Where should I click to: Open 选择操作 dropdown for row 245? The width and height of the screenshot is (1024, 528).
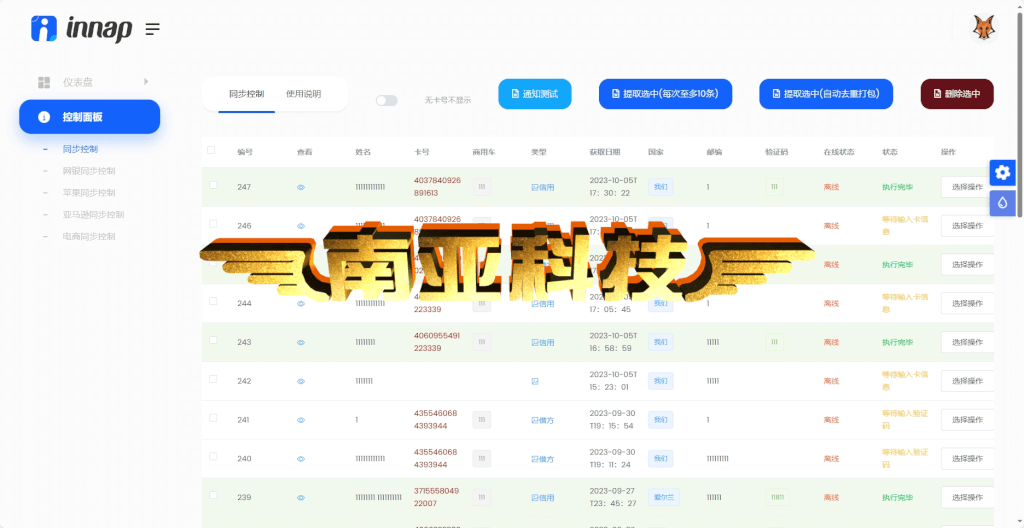tap(967, 265)
